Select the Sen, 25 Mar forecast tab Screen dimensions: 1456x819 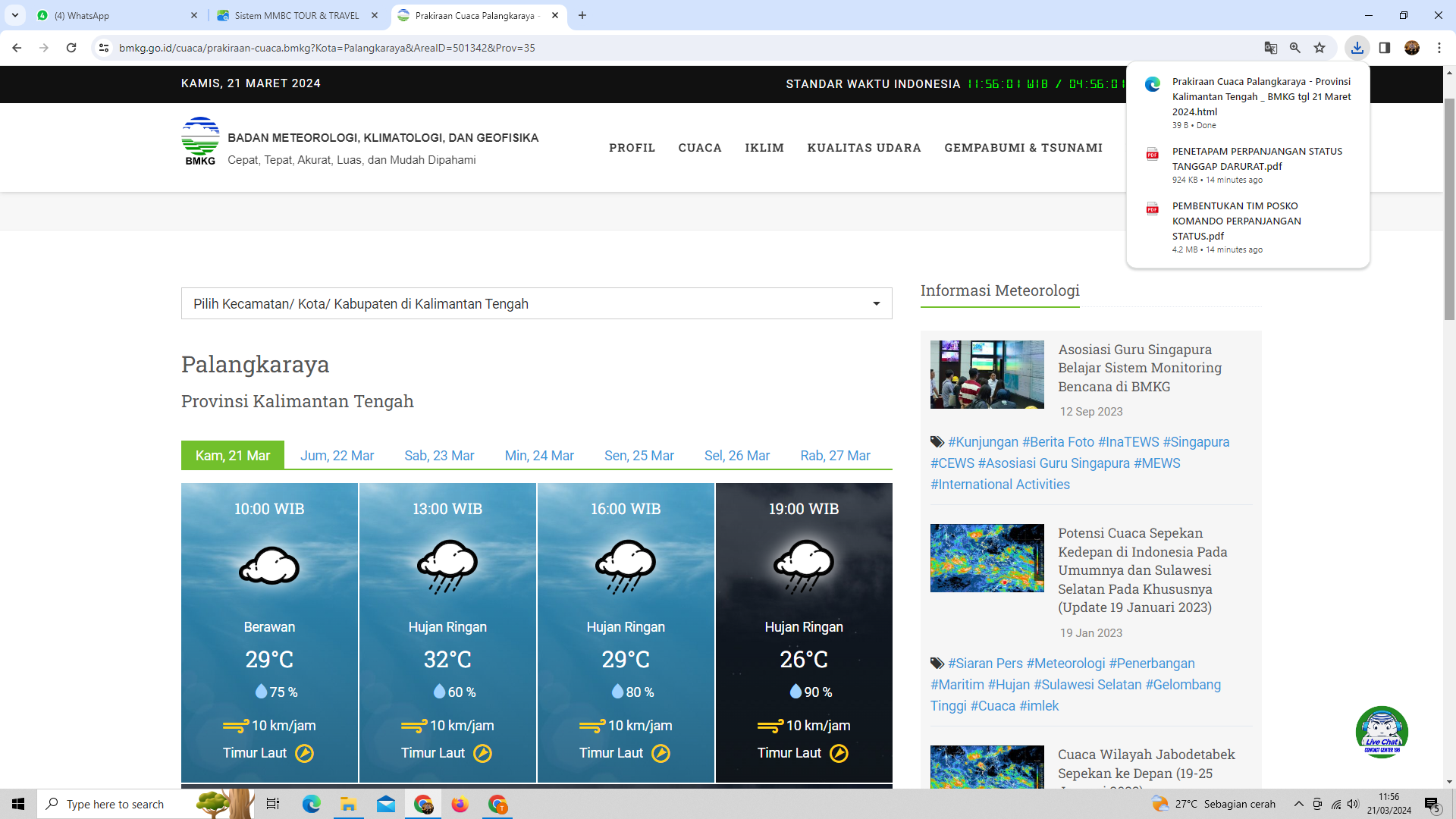click(639, 455)
